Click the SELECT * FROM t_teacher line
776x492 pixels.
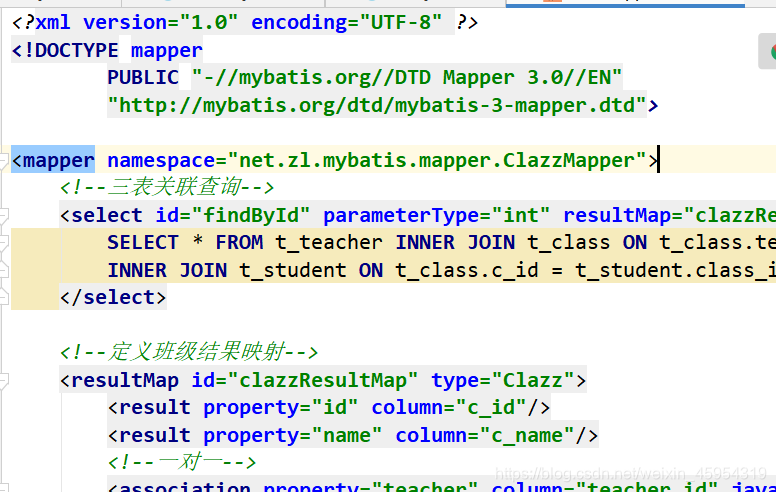point(441,243)
